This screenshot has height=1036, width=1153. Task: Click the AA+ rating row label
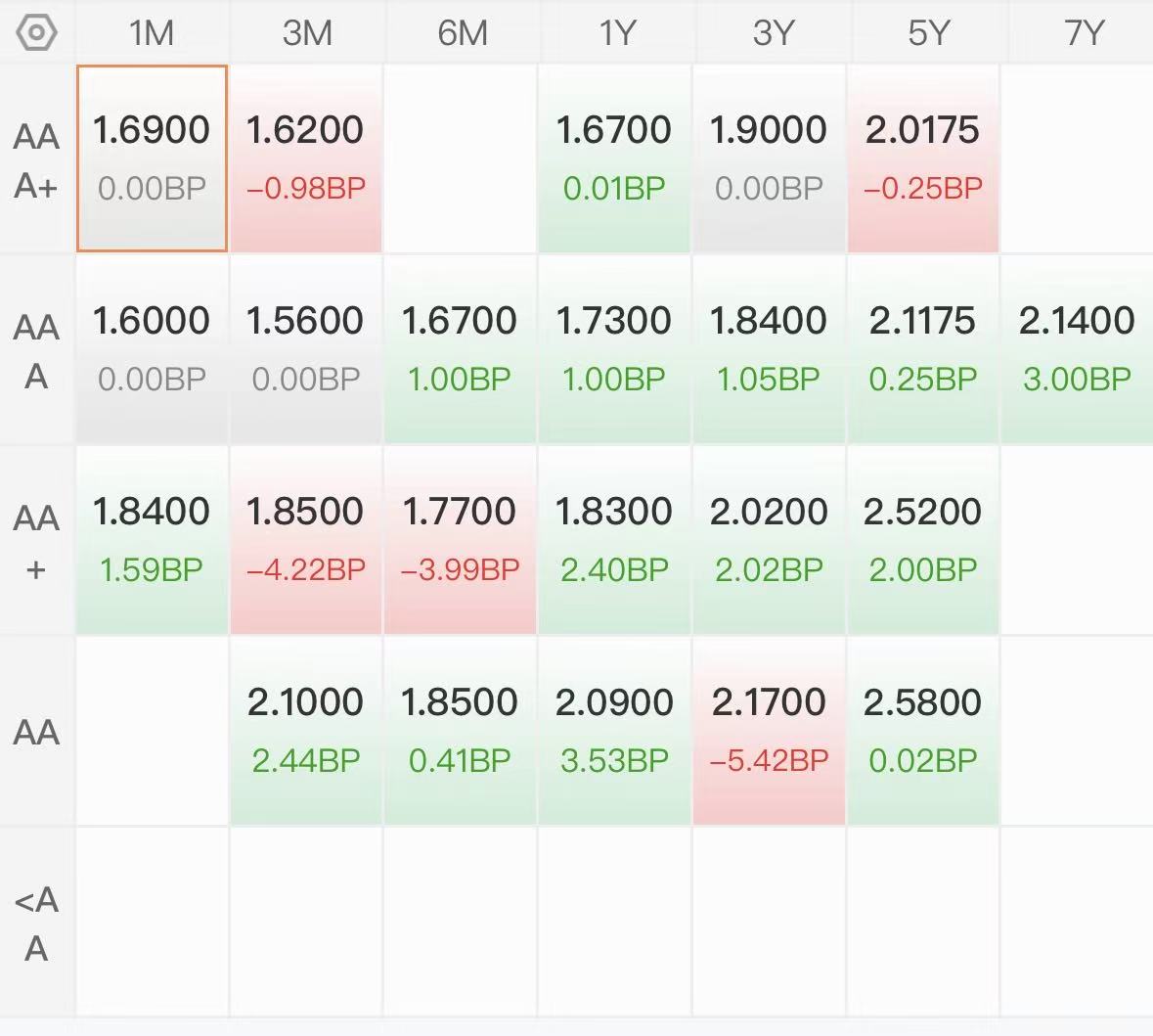coord(36,542)
